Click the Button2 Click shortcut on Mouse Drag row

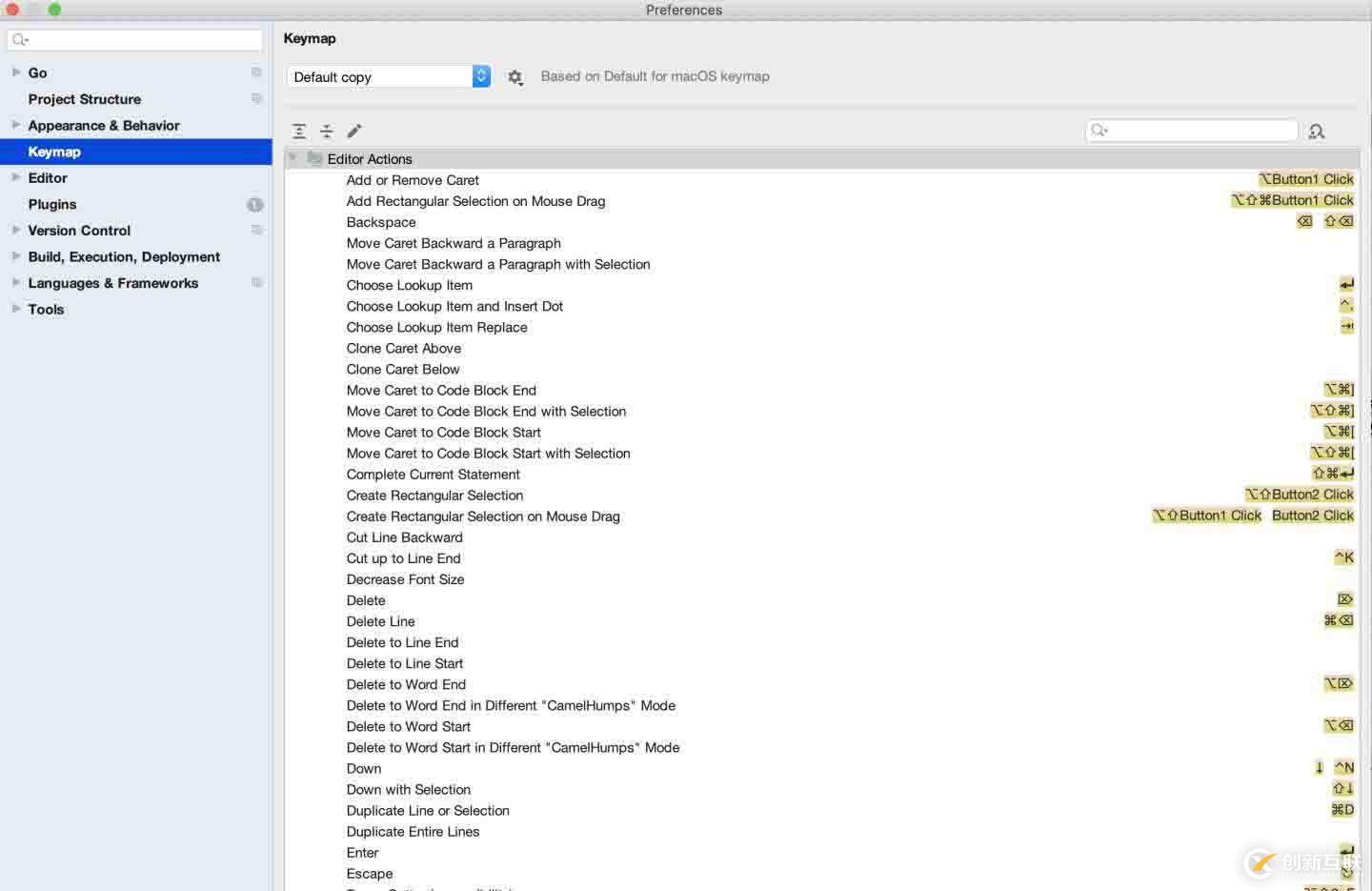click(x=1313, y=516)
